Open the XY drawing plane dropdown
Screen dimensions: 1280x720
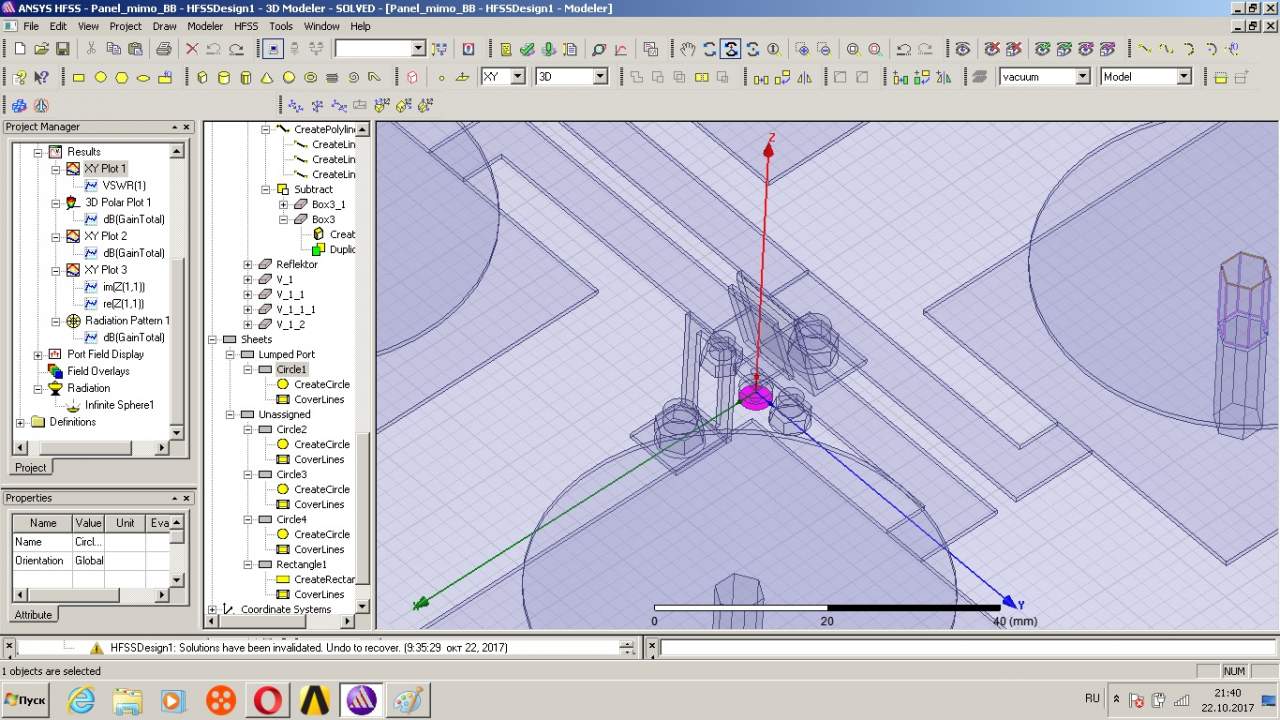tap(517, 77)
